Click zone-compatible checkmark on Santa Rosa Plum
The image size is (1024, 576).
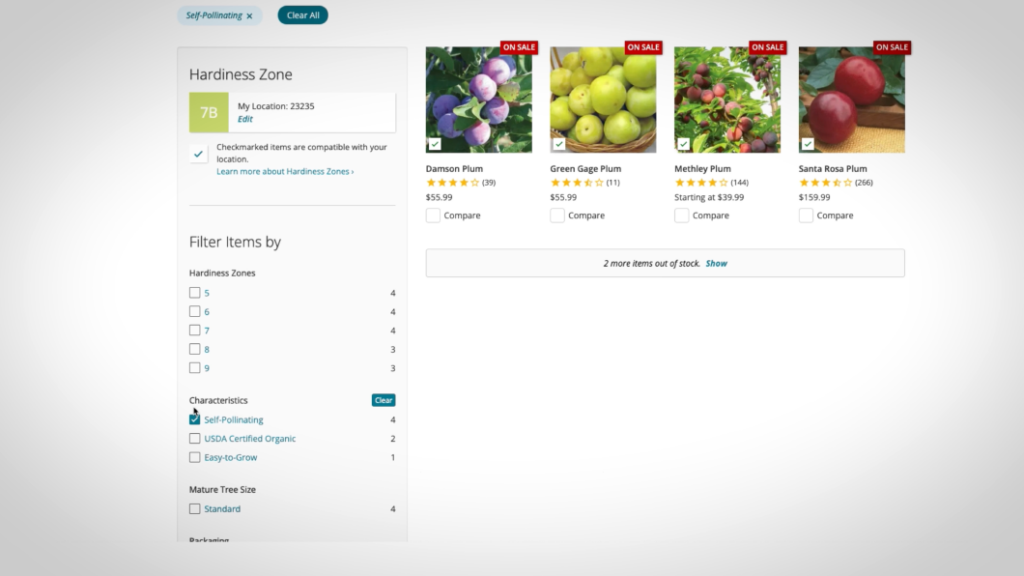coord(808,144)
